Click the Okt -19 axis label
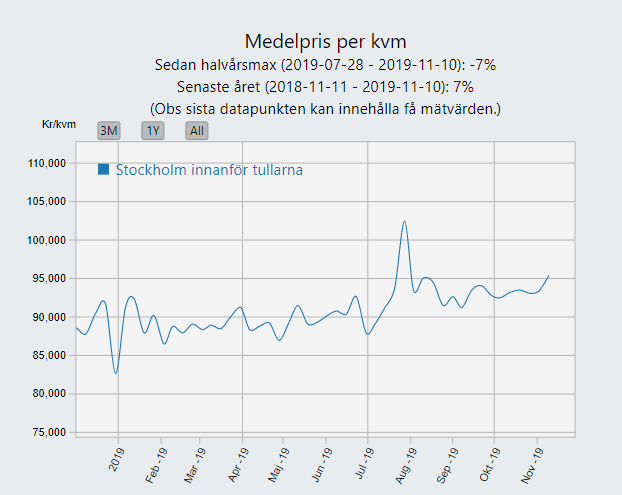This screenshot has width=622, height=495. [x=490, y=464]
